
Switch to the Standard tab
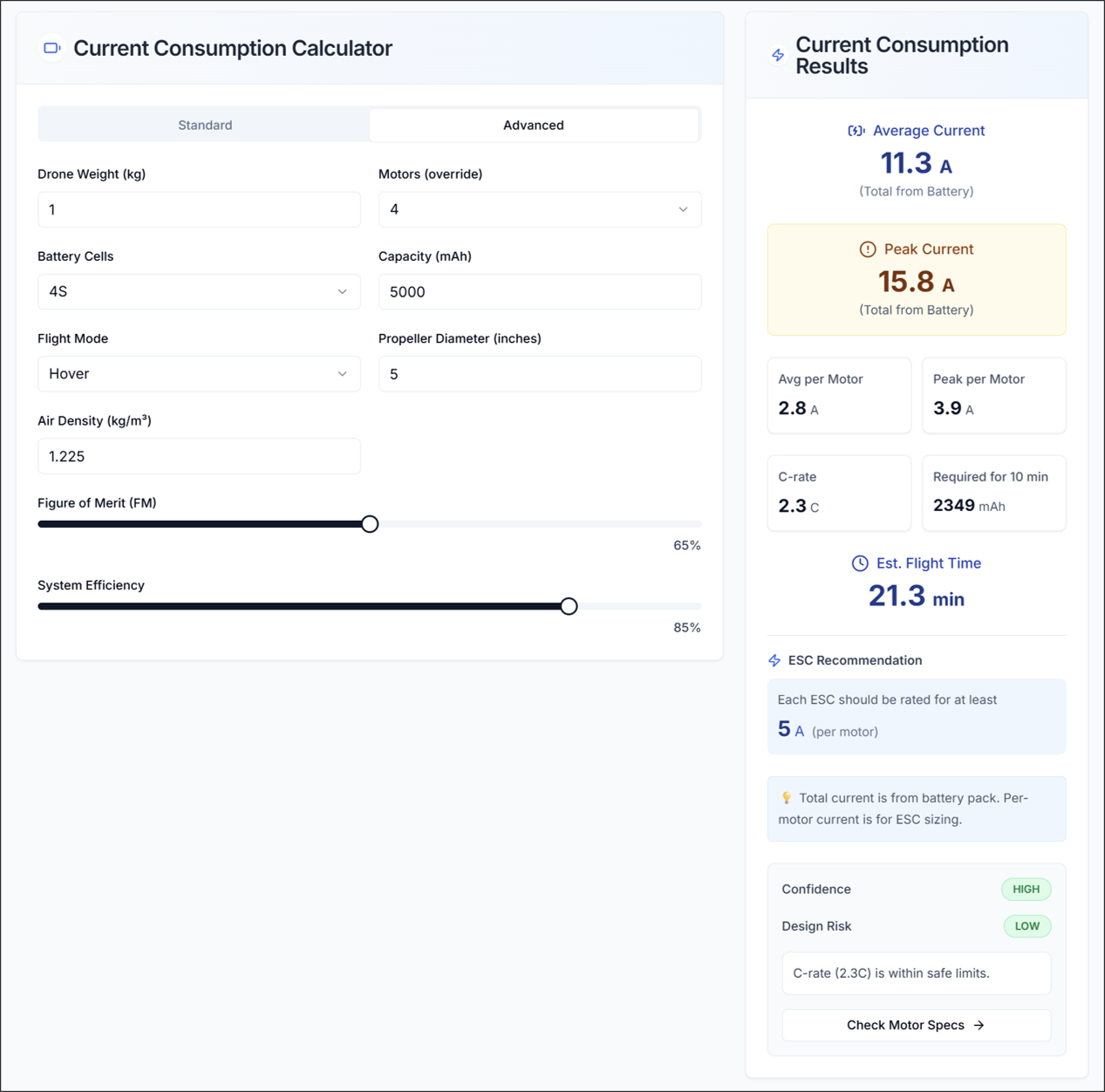(x=204, y=125)
